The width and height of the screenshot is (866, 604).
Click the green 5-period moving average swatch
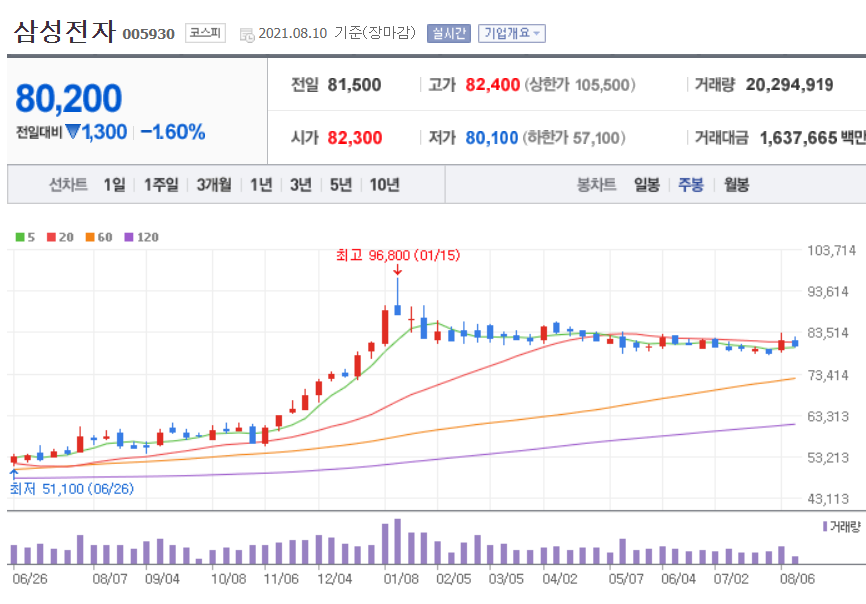point(20,237)
